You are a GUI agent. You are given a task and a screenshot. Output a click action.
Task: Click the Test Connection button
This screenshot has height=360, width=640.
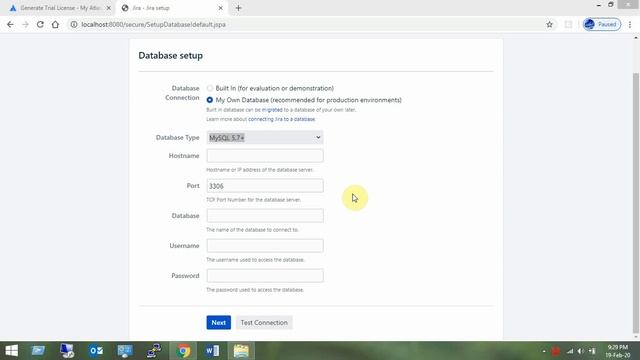(x=264, y=322)
